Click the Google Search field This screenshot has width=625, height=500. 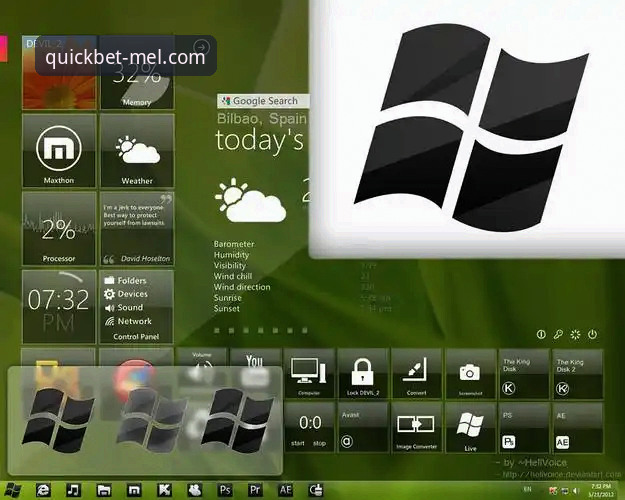(263, 101)
